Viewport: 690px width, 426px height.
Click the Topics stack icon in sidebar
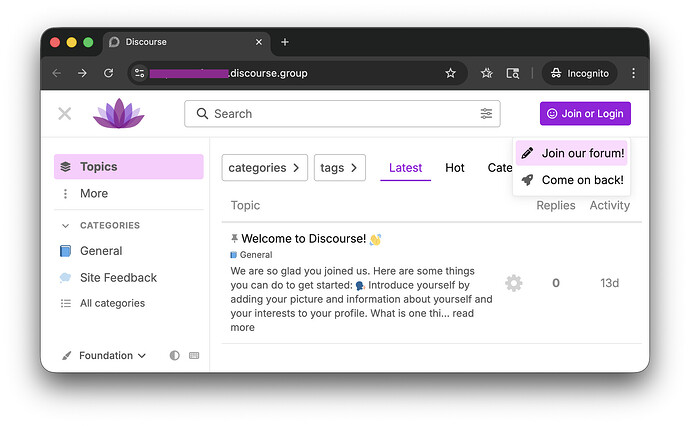click(66, 167)
